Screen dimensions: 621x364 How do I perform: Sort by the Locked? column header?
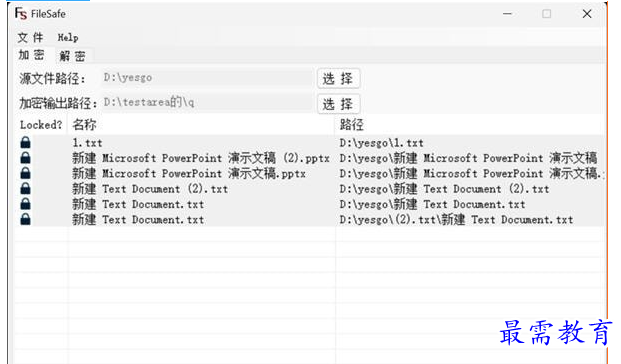click(x=41, y=125)
